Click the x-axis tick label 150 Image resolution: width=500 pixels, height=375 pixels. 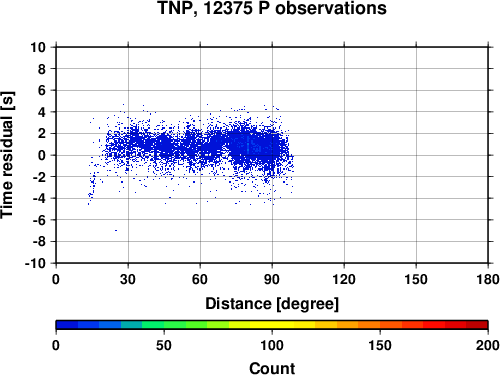point(416,279)
